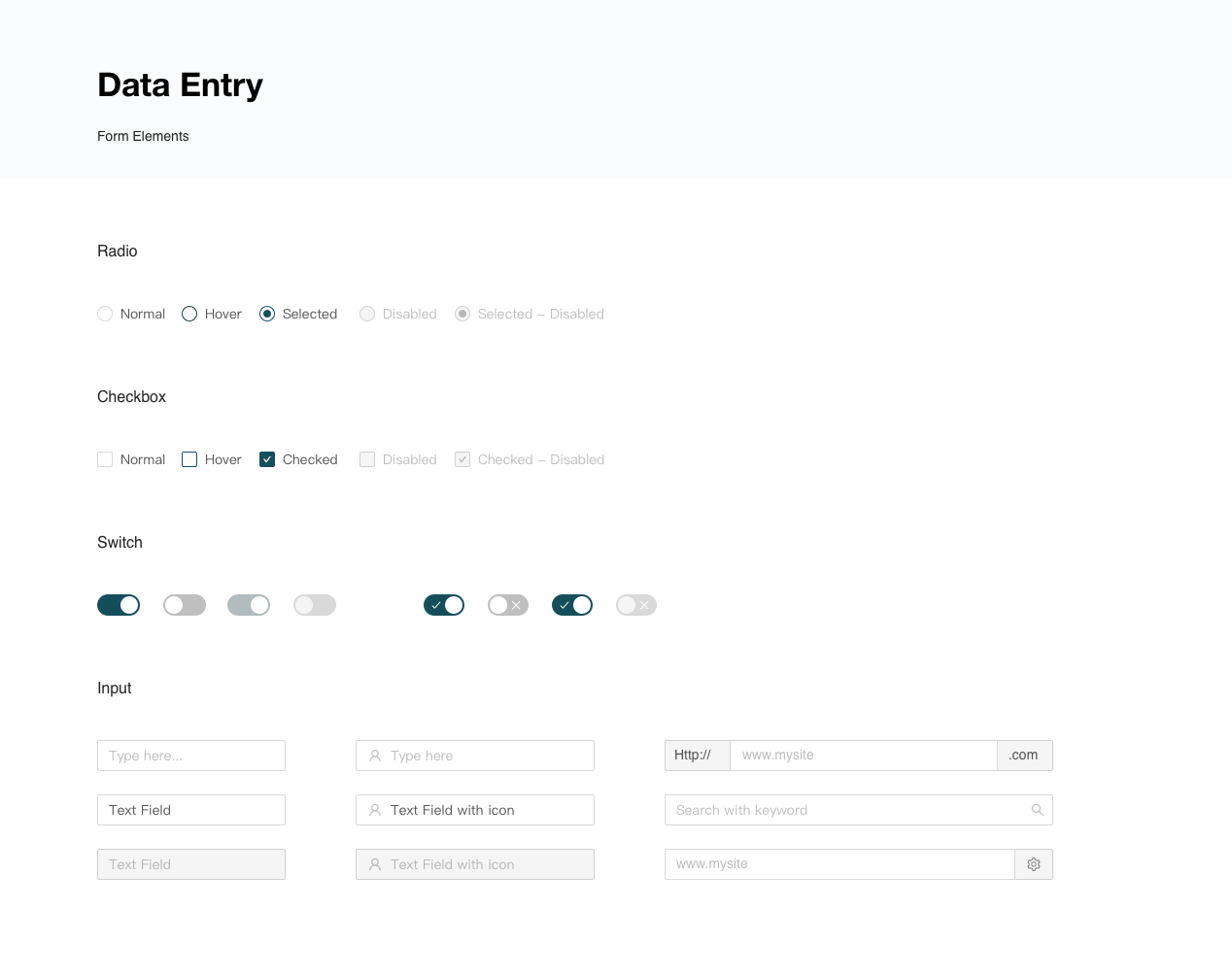Tick the 'Hover' checkbox
This screenshot has width=1232, height=975.
[x=189, y=459]
